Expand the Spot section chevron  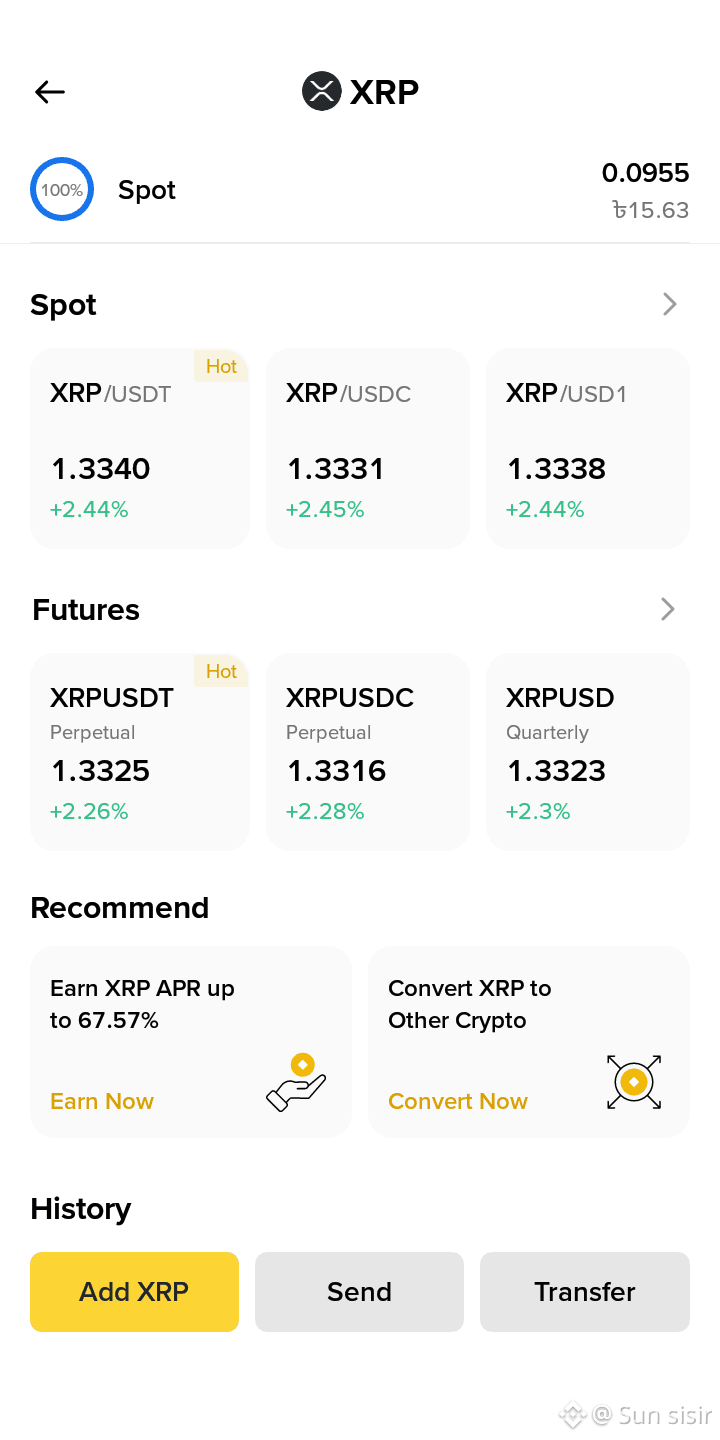point(670,304)
